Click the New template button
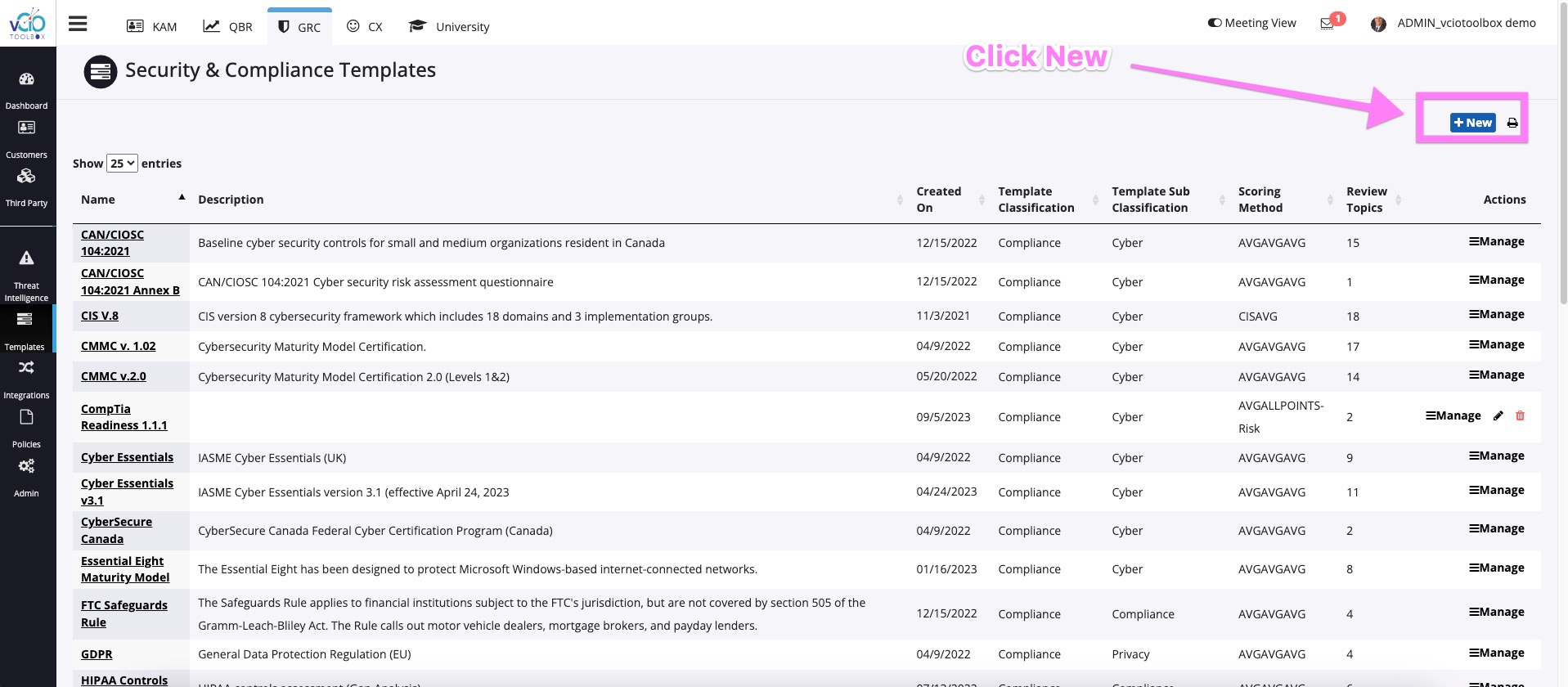Screen dimensions: 1568x687 point(1472,123)
